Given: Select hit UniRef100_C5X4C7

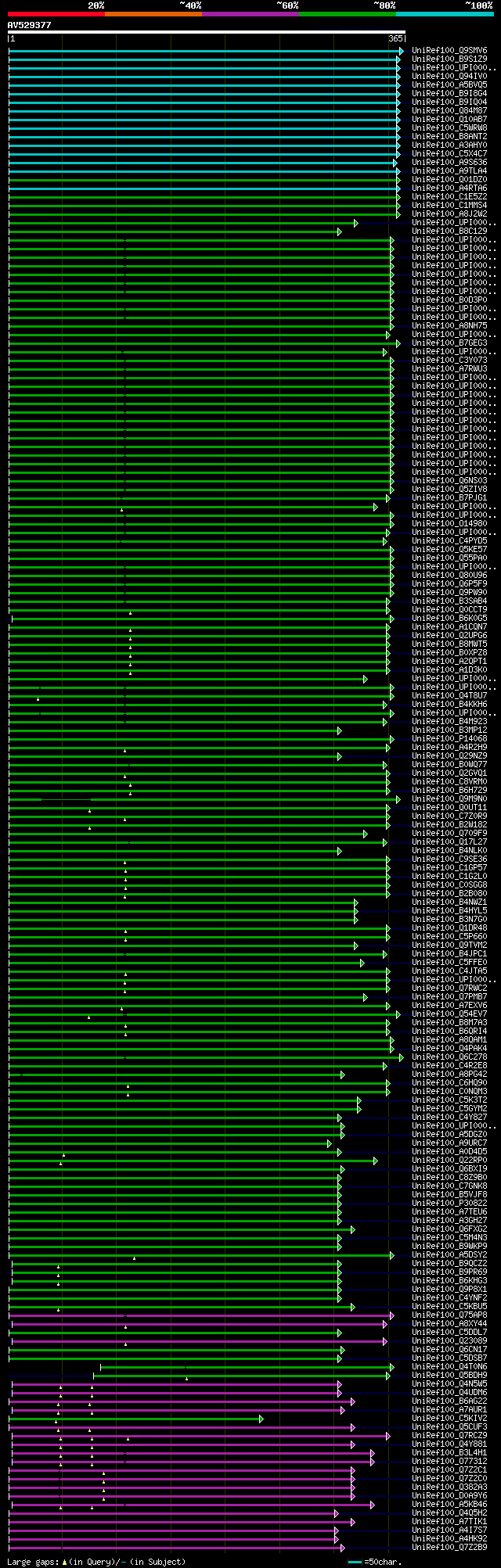Looking at the screenshot, I should click(449, 154).
